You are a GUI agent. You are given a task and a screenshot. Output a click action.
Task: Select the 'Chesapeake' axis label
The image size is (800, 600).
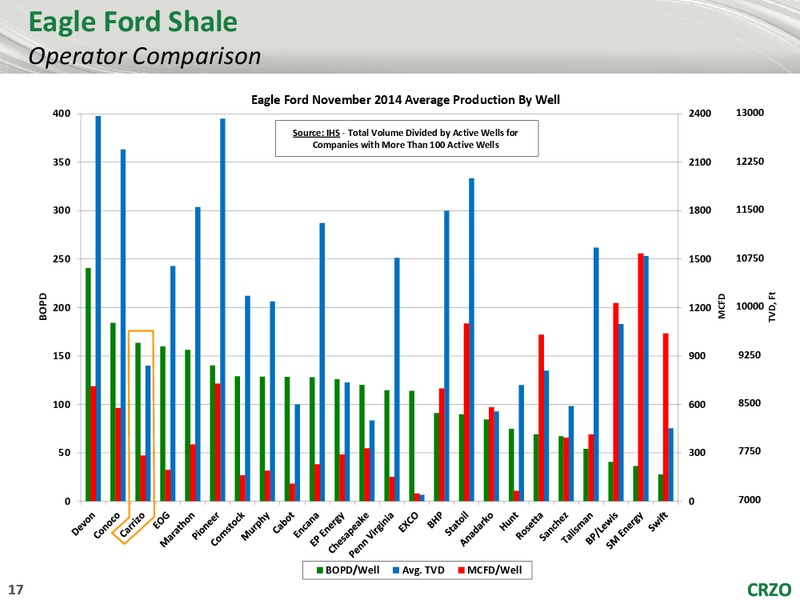pyautogui.click(x=349, y=533)
